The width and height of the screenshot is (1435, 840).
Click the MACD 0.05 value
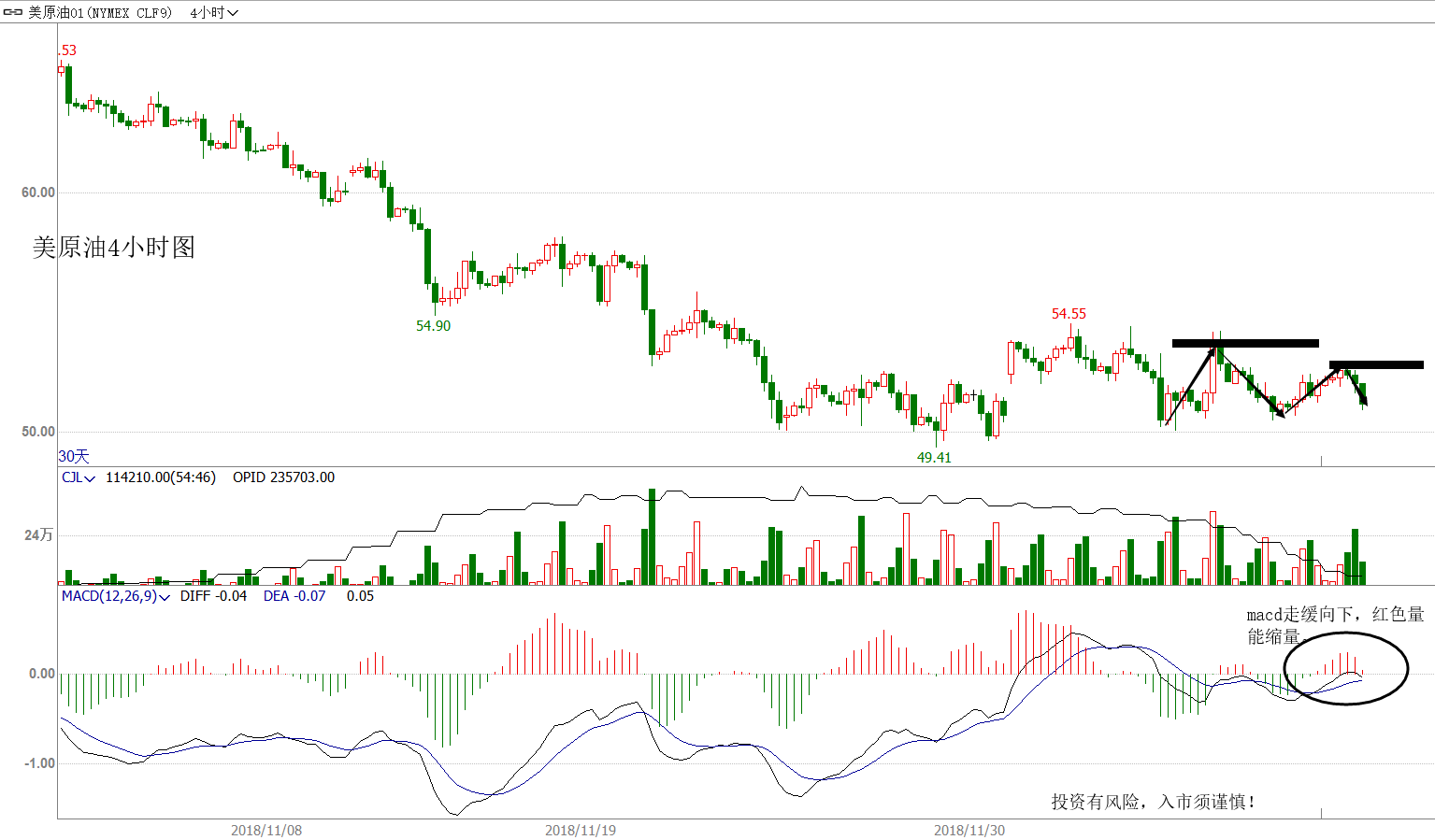(x=360, y=596)
